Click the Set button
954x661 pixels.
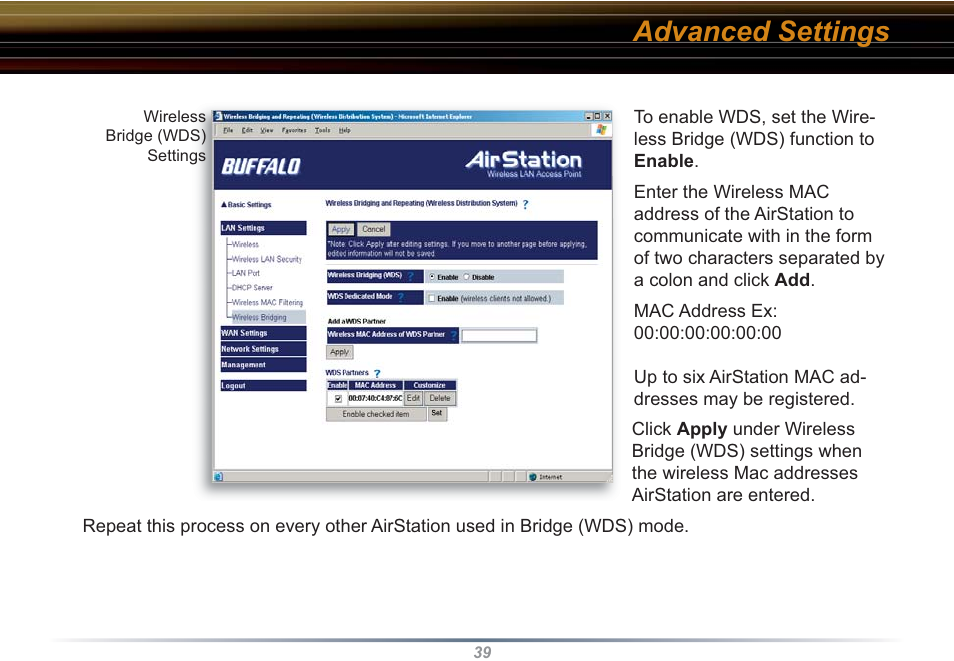click(437, 413)
